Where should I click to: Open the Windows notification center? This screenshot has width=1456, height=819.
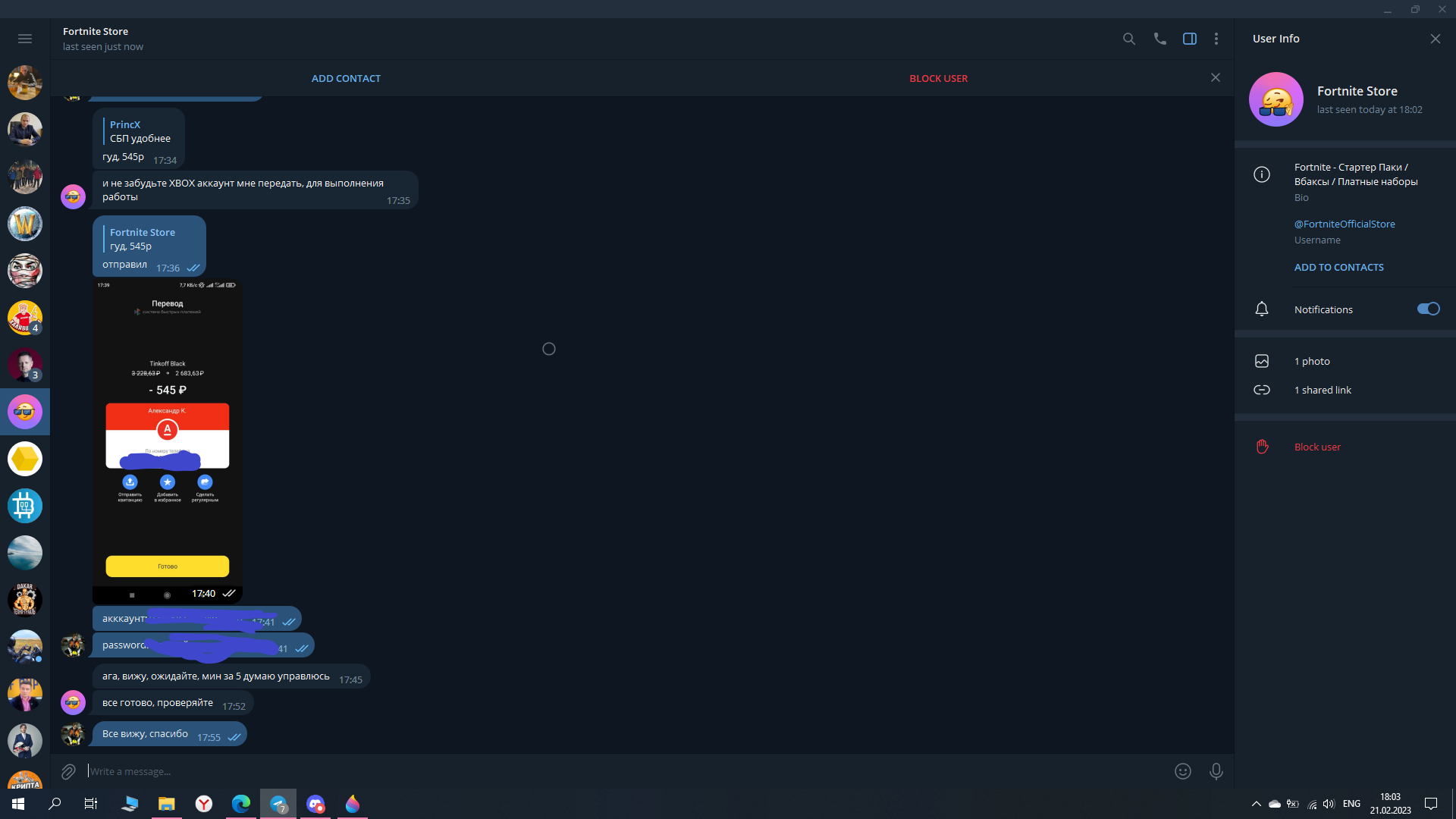tap(1431, 804)
